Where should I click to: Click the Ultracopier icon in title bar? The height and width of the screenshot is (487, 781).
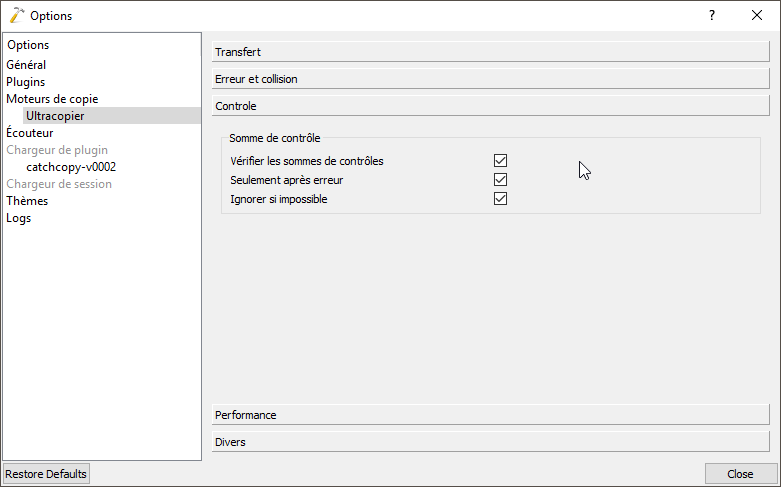(x=16, y=15)
